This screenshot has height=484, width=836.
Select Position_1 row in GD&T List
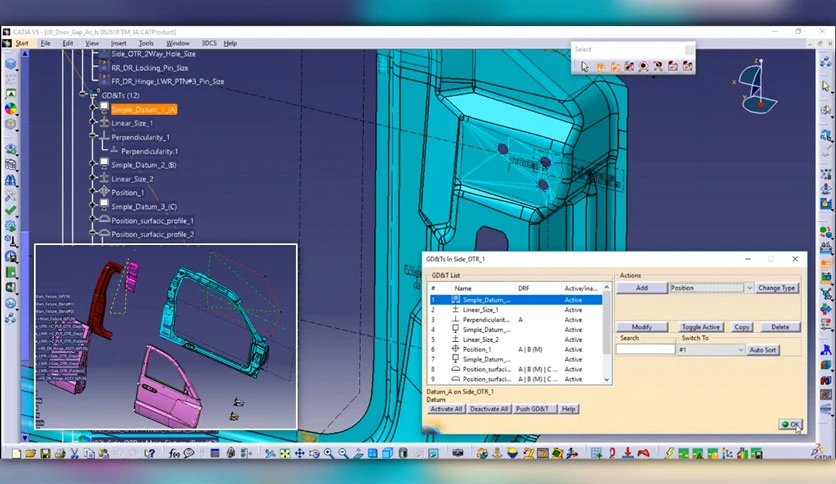(x=516, y=349)
